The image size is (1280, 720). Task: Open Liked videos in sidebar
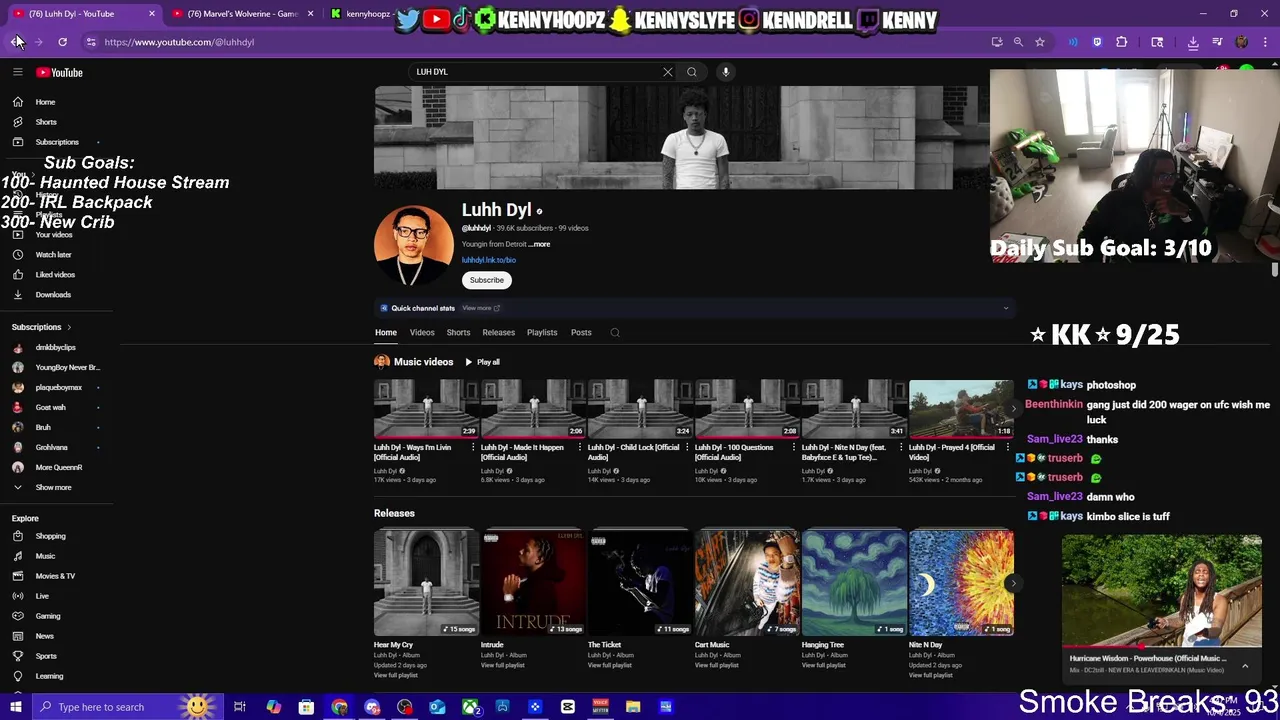click(56, 275)
